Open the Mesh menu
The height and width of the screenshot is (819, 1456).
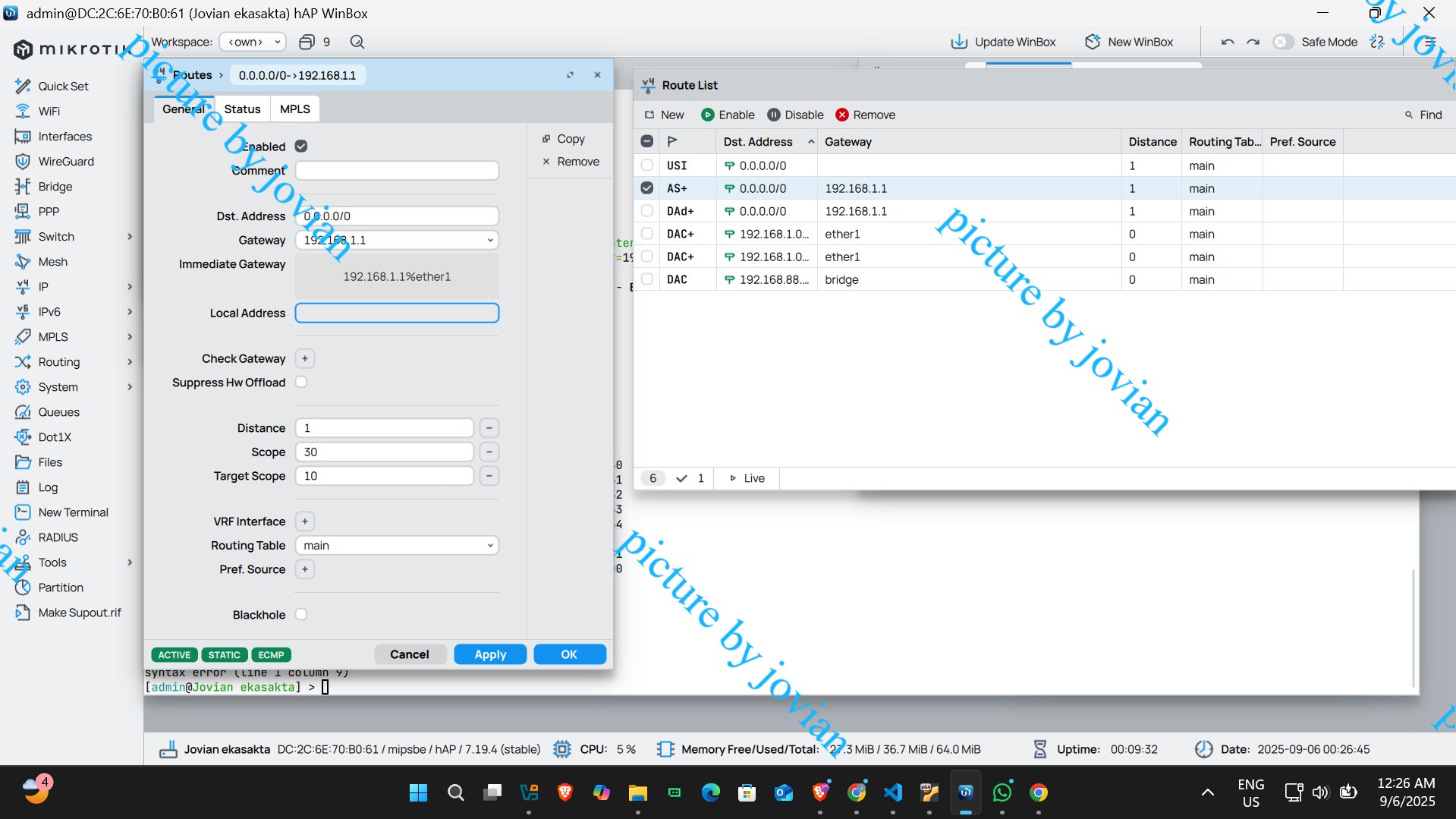52,262
